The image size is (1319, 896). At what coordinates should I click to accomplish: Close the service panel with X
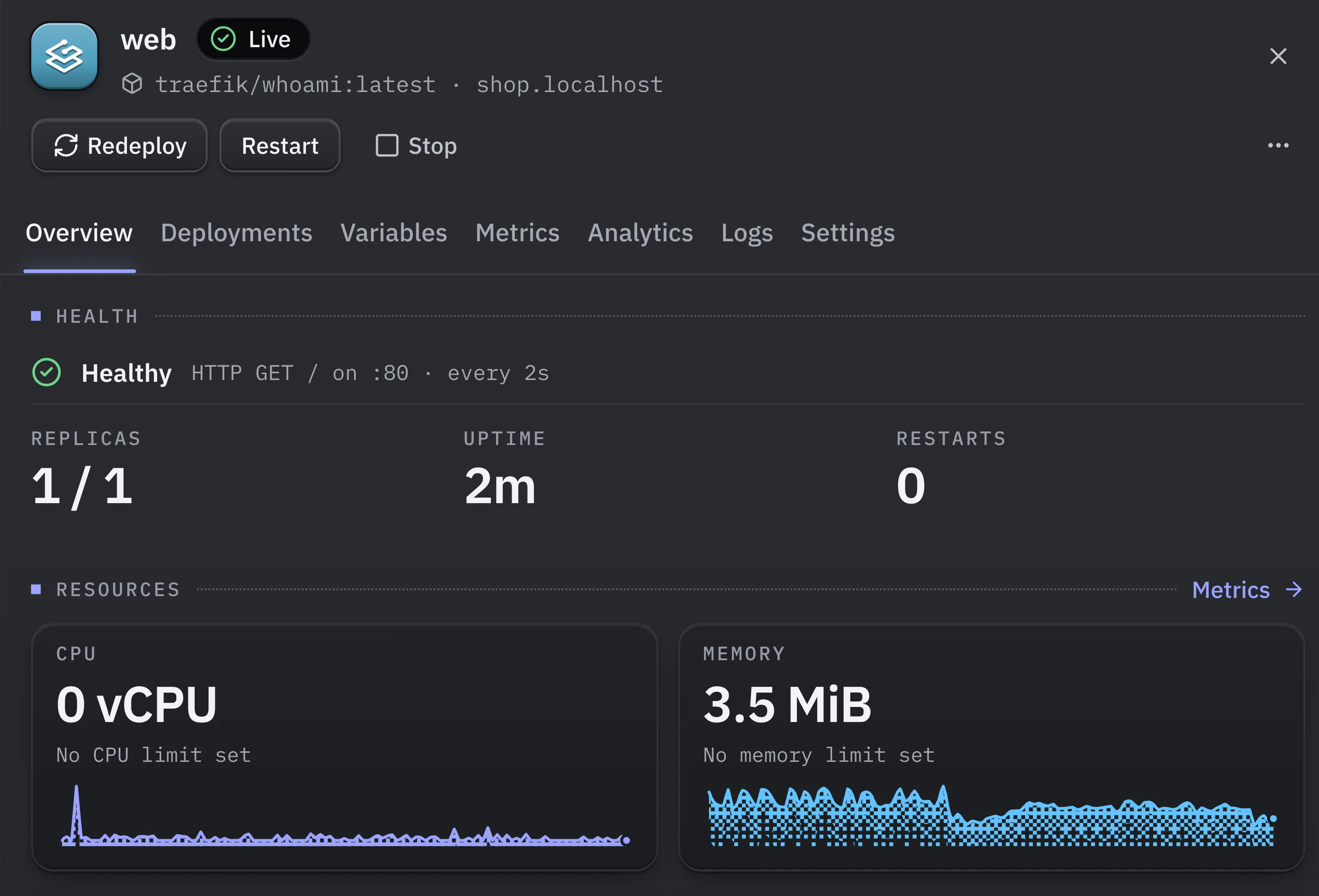pyautogui.click(x=1278, y=56)
